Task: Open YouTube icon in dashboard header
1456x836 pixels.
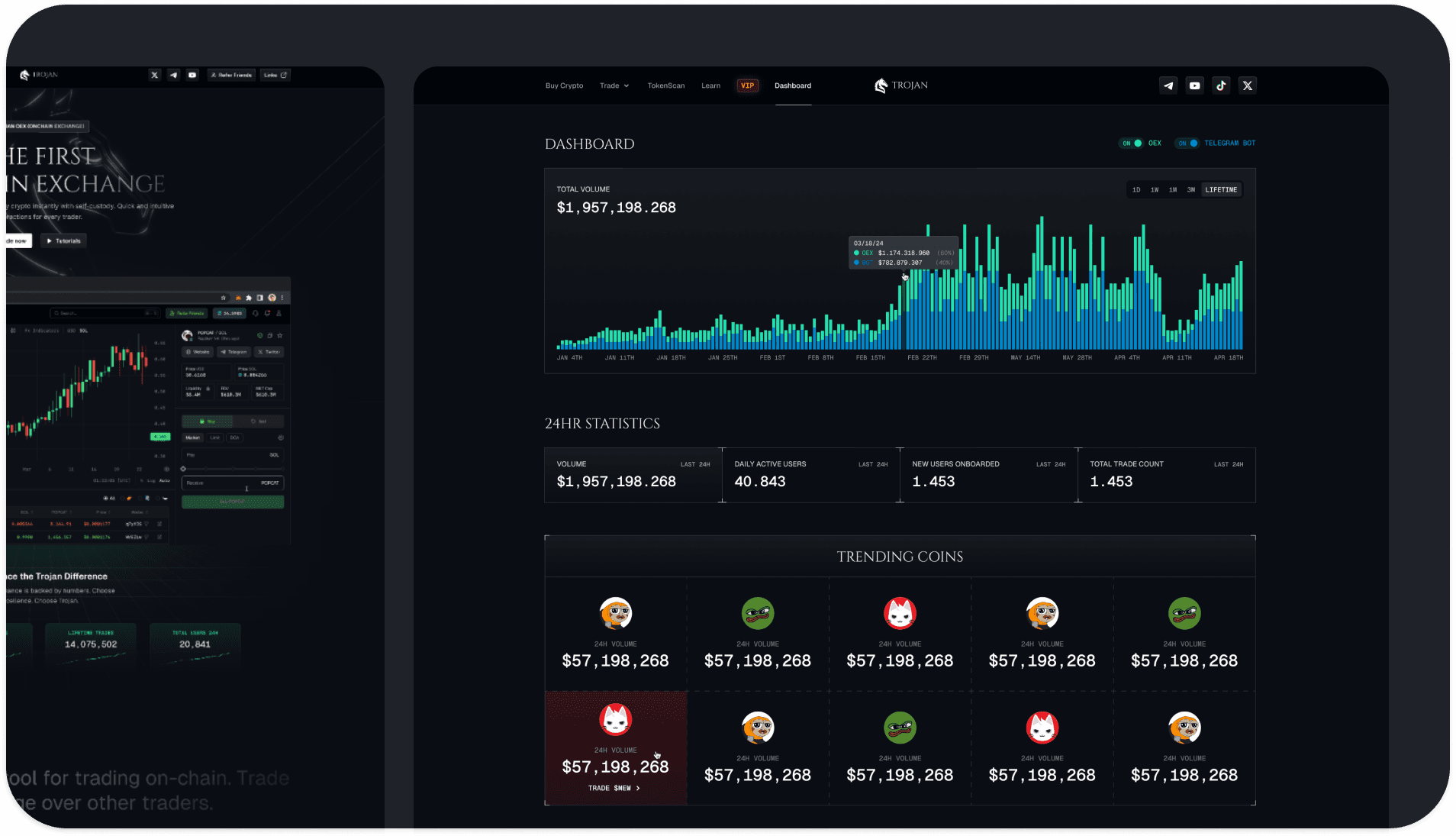Action: [x=1195, y=86]
